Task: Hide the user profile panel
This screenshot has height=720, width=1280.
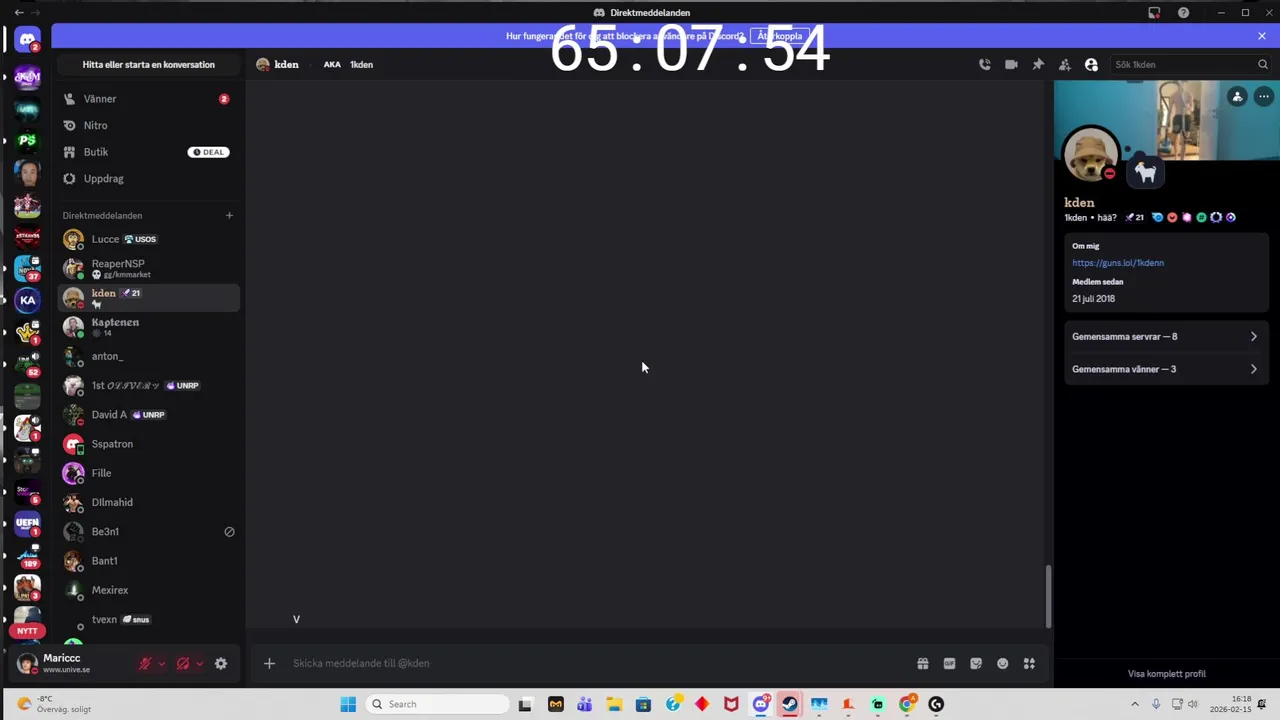Action: coord(1091,64)
